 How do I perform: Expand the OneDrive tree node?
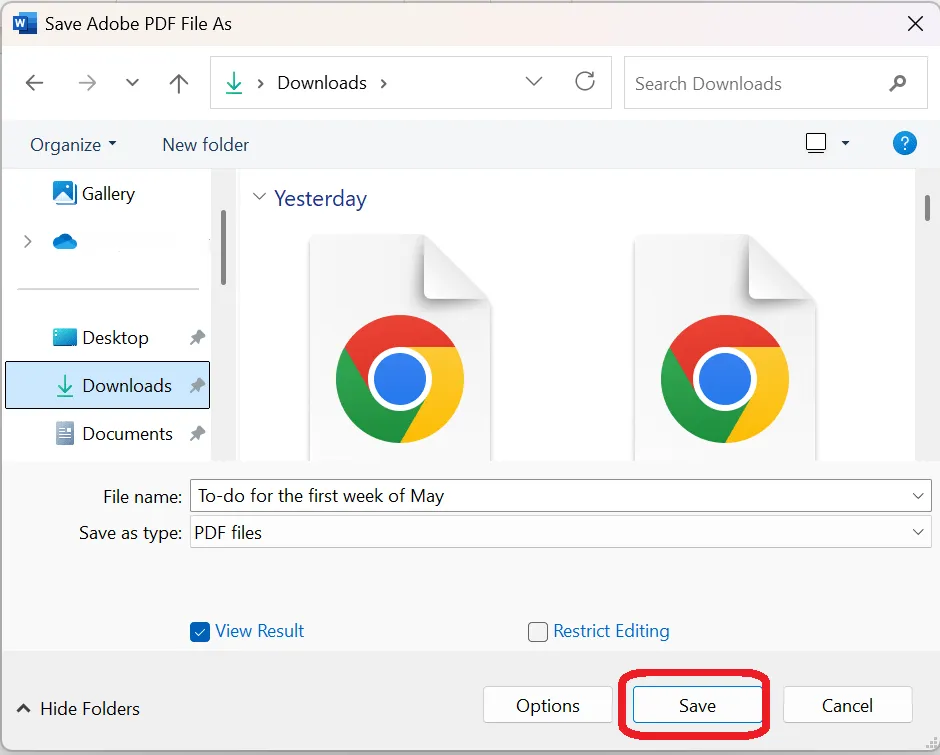[x=28, y=242]
